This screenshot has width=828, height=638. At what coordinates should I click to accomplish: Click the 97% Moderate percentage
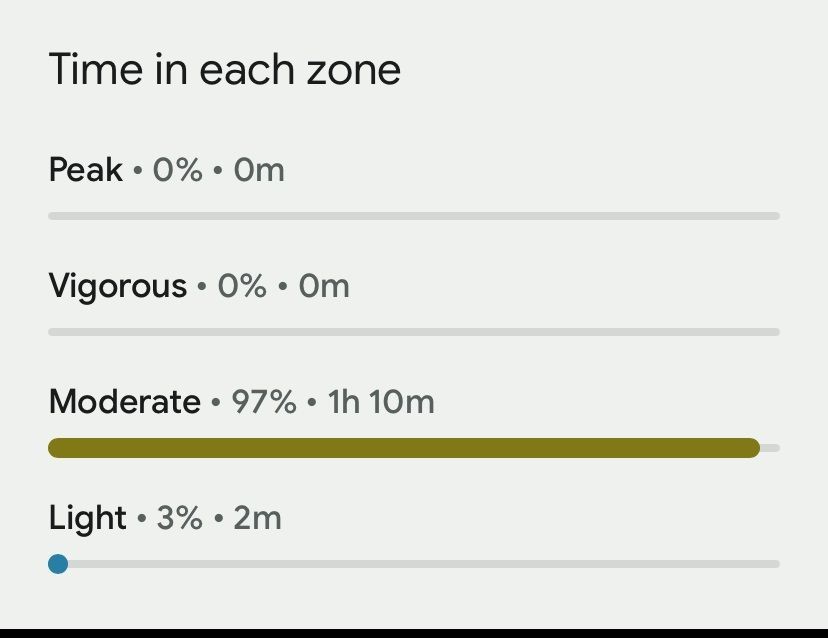(x=264, y=402)
